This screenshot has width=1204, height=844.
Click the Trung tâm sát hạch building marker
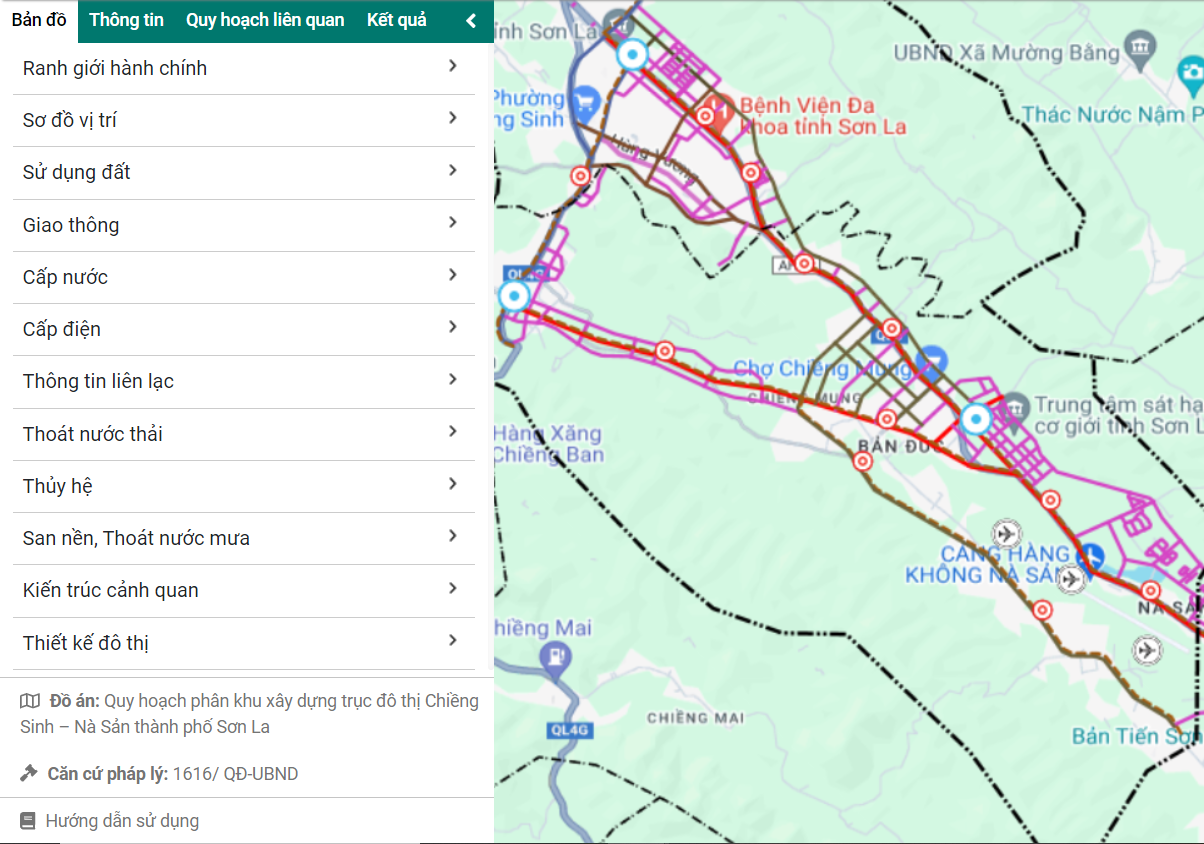(x=1014, y=406)
